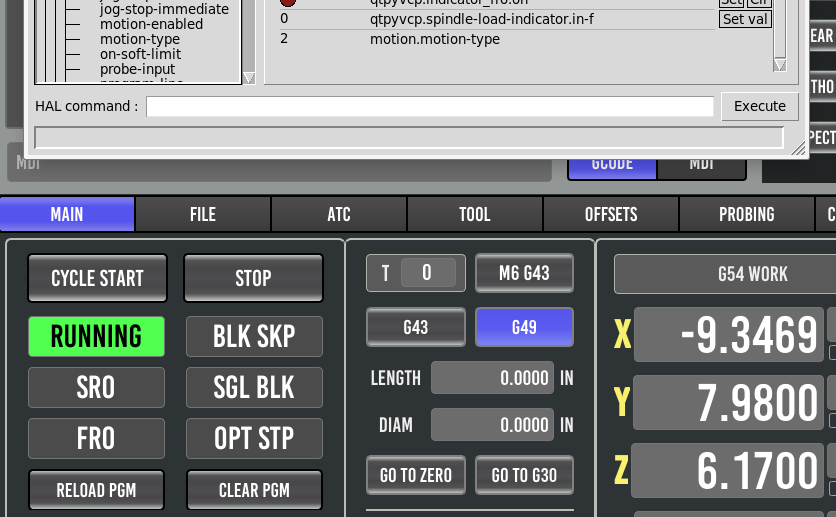Click the STOP button
The height and width of the screenshot is (517, 836).
(253, 278)
